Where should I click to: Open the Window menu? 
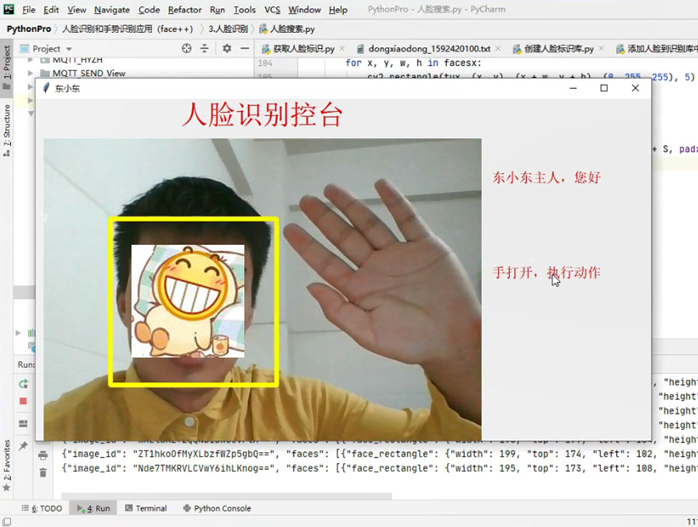304,9
